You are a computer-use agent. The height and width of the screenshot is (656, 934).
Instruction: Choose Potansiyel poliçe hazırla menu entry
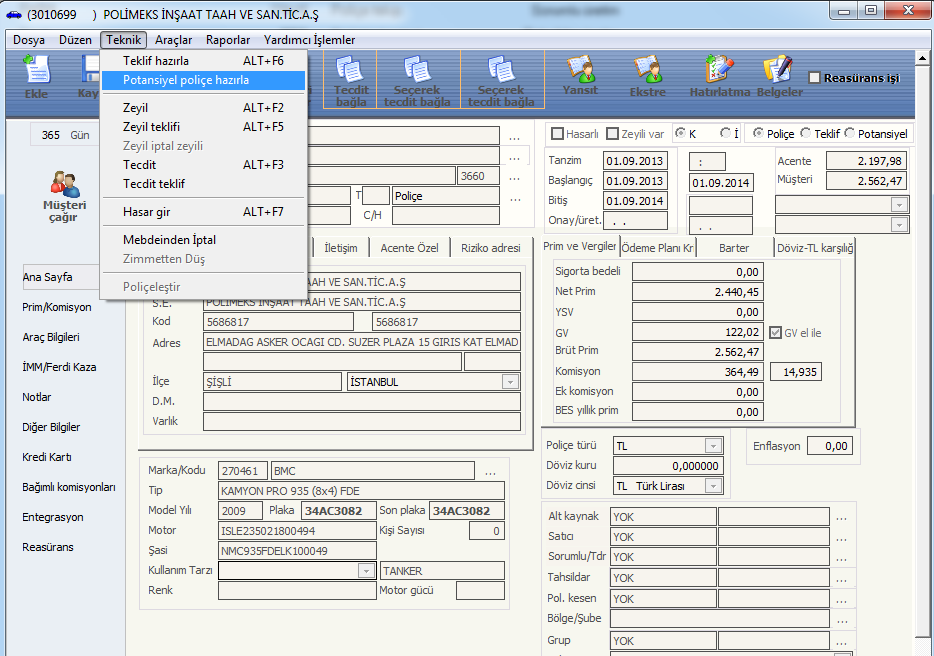186,80
